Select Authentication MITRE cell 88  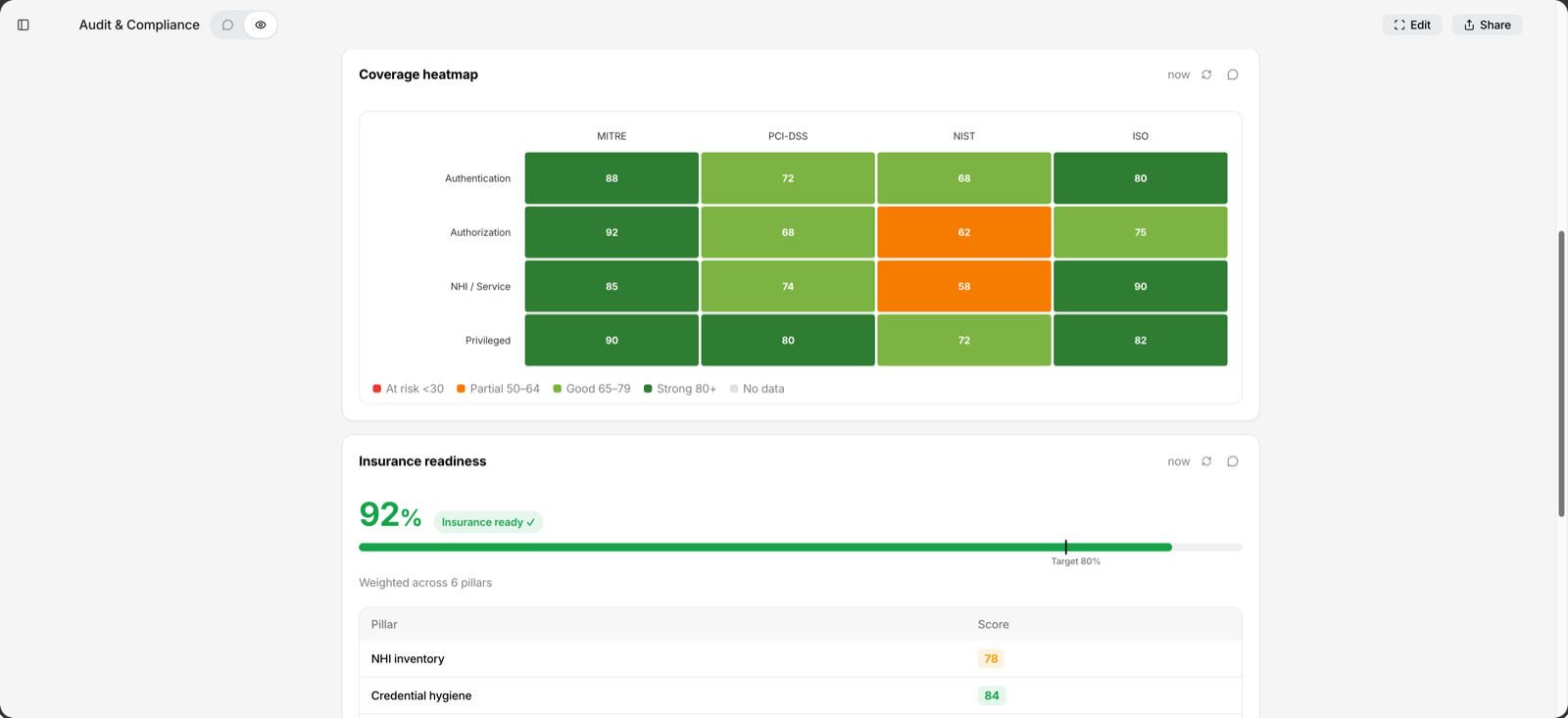pos(612,178)
